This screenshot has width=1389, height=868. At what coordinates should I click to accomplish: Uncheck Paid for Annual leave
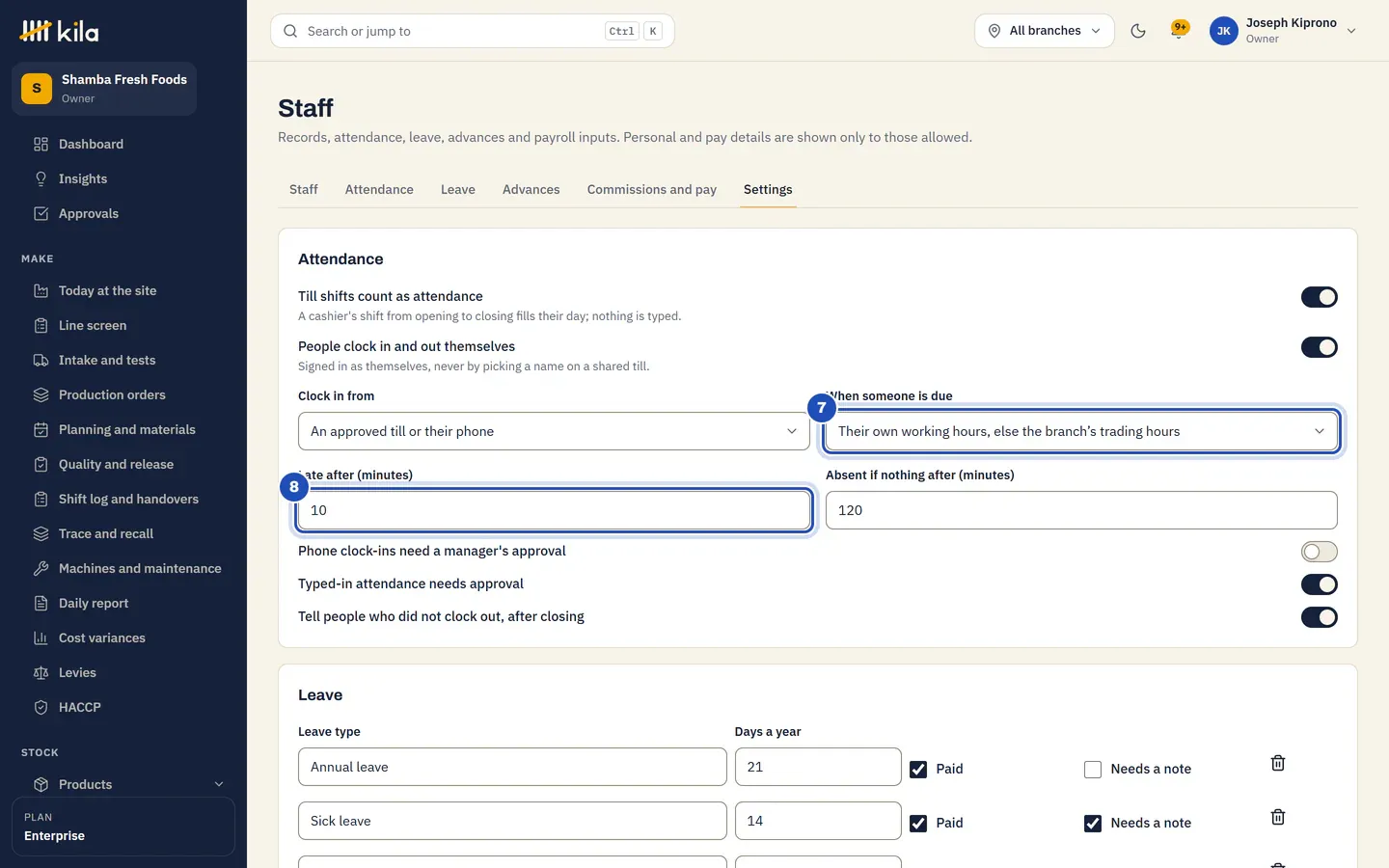918,769
